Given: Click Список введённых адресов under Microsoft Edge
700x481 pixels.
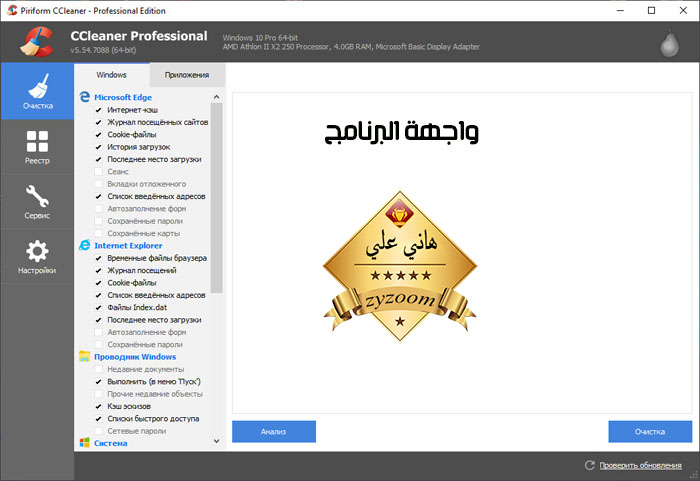Looking at the screenshot, I should click(x=156, y=196).
